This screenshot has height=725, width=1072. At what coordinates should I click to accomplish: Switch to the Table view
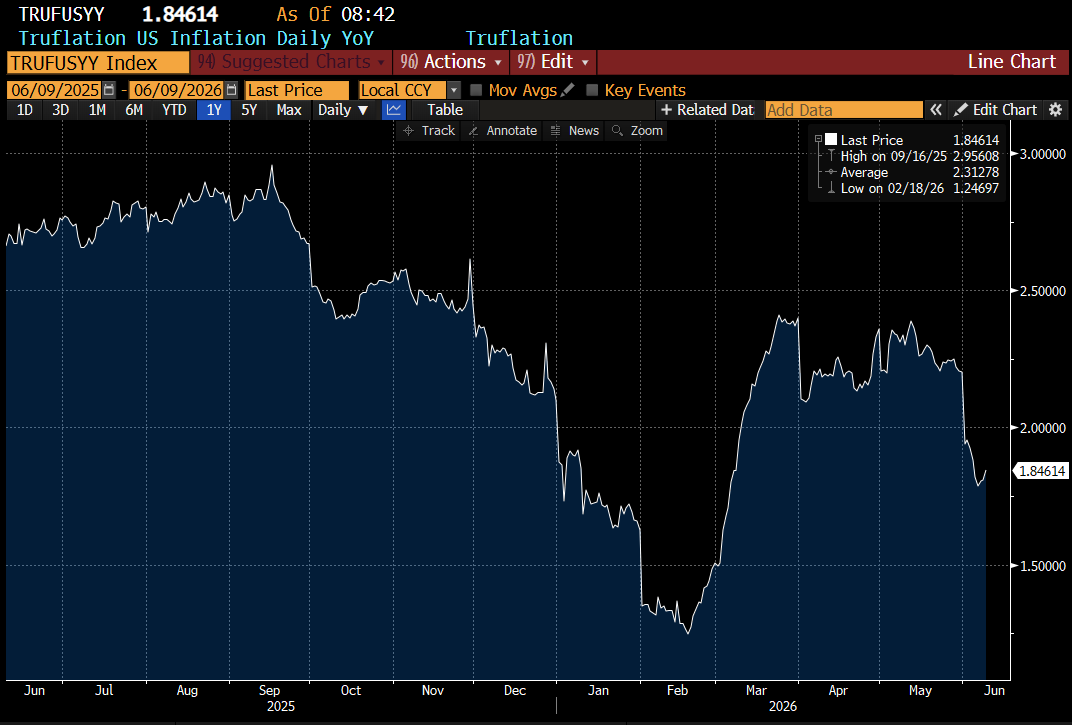[x=444, y=109]
